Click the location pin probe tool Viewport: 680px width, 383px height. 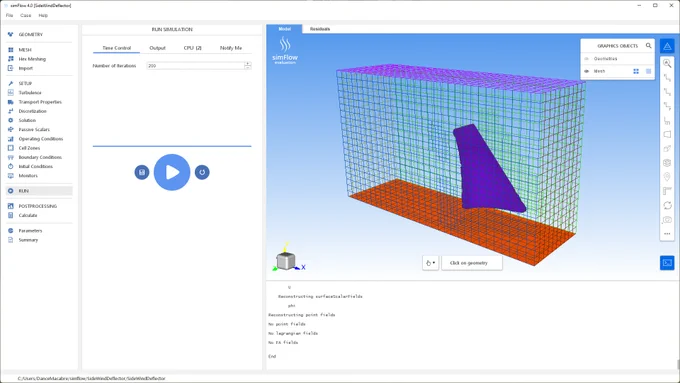pyautogui.click(x=667, y=177)
